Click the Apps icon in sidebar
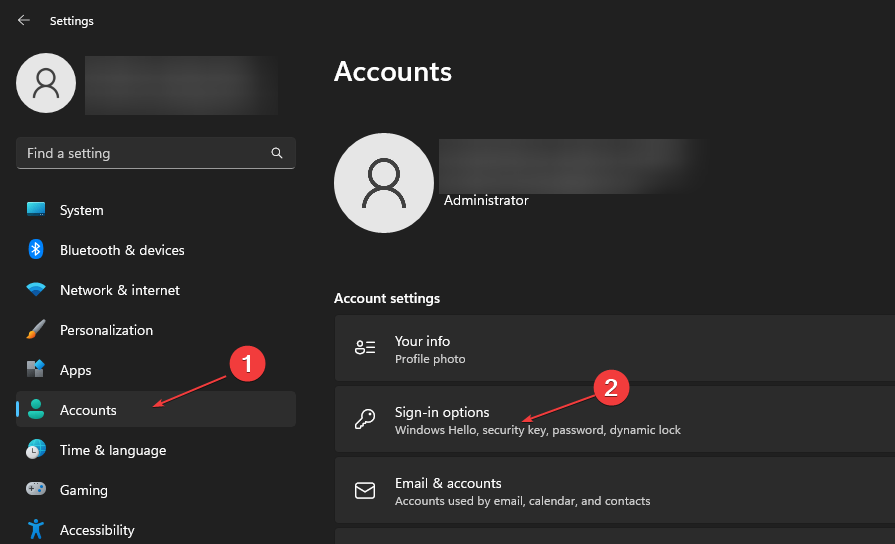895x544 pixels. [x=36, y=370]
